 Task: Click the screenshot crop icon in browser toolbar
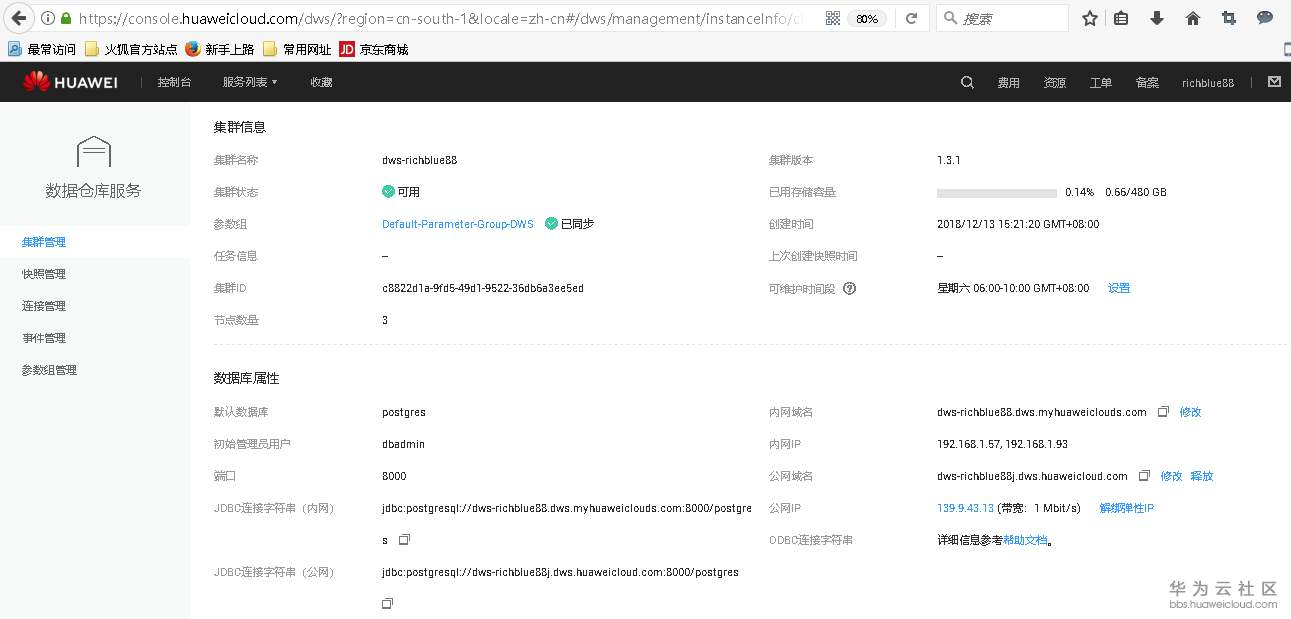(x=1228, y=18)
